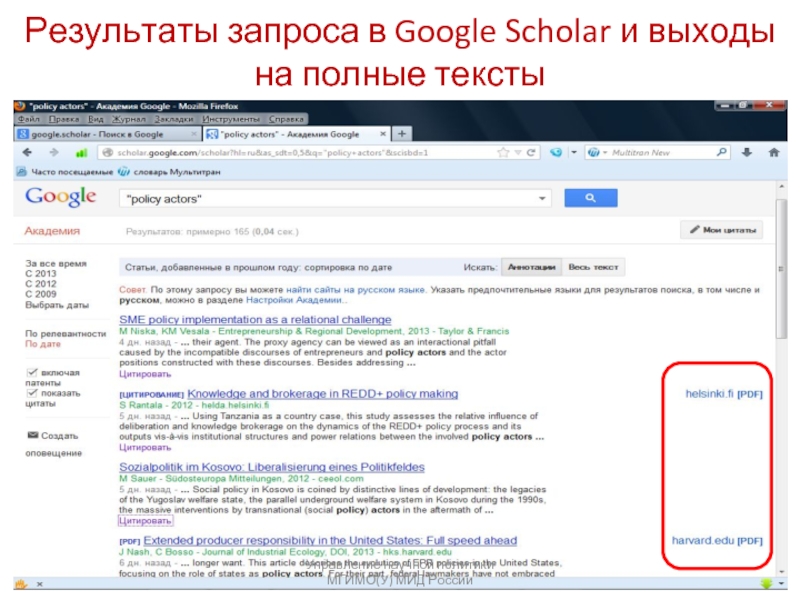Select the Аннотации search option
Screen dimensions: 800x600
pos(532,267)
